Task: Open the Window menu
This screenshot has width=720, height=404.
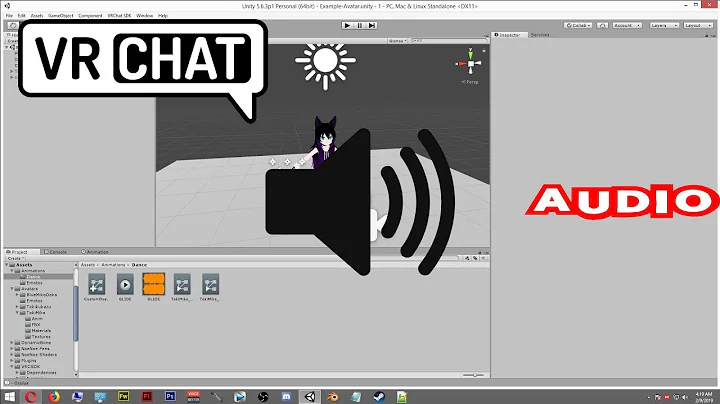Action: click(144, 16)
